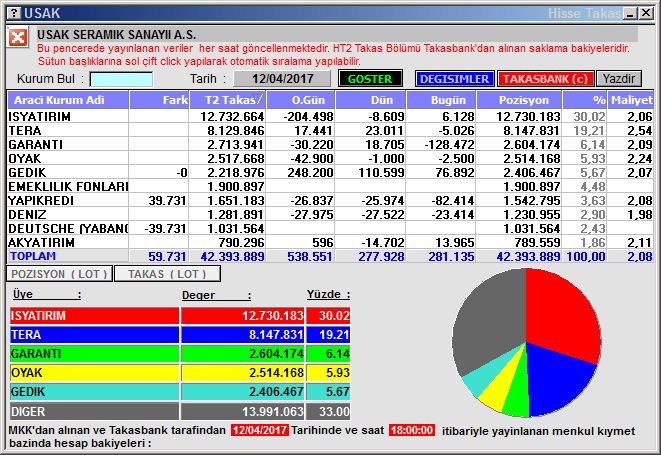Select YAPIKREDI row in the table
This screenshot has height=455, width=661.
point(330,200)
